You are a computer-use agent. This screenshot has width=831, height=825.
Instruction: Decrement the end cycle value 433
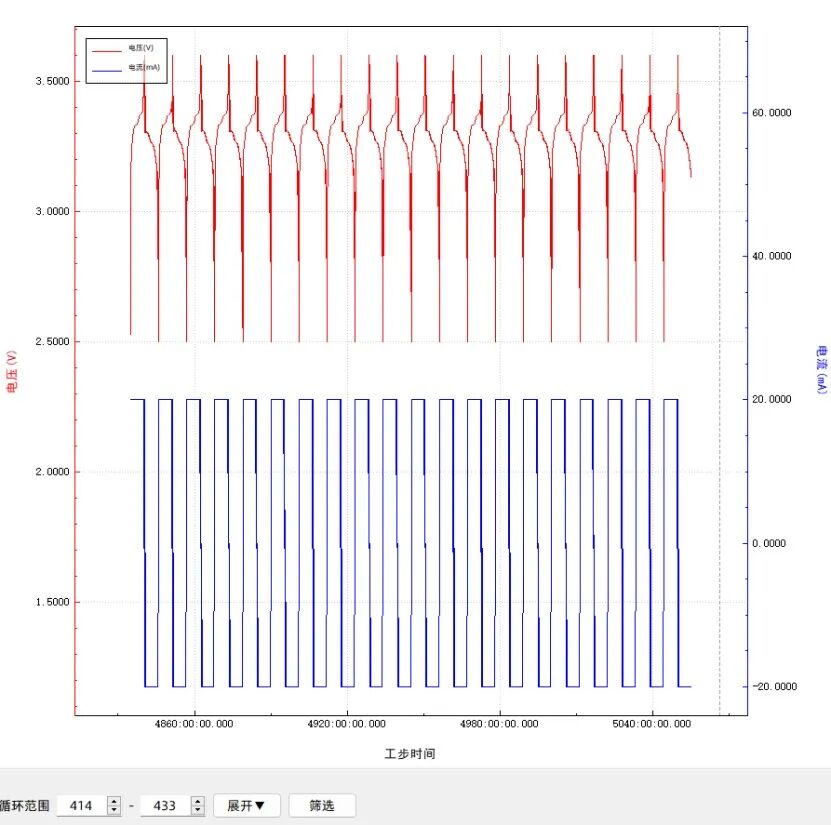click(x=197, y=810)
